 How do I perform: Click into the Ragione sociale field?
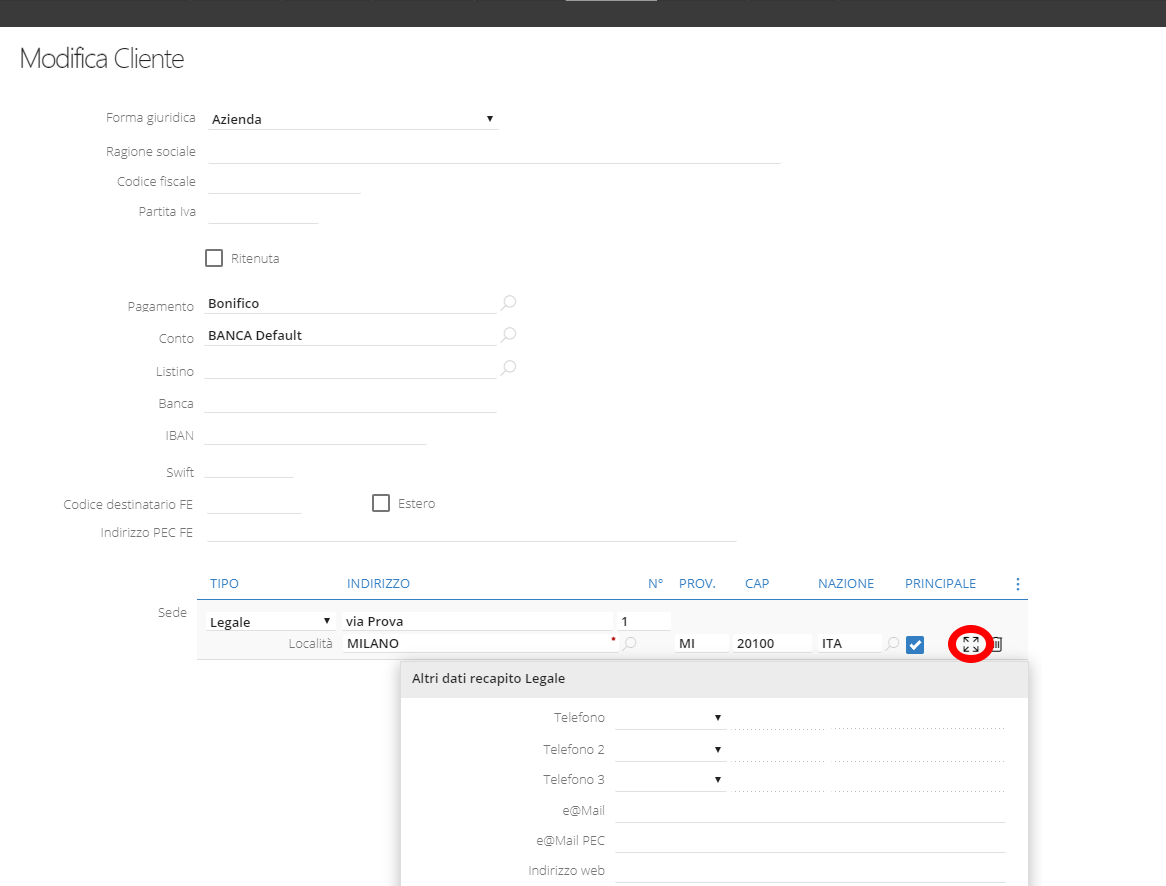[493, 151]
